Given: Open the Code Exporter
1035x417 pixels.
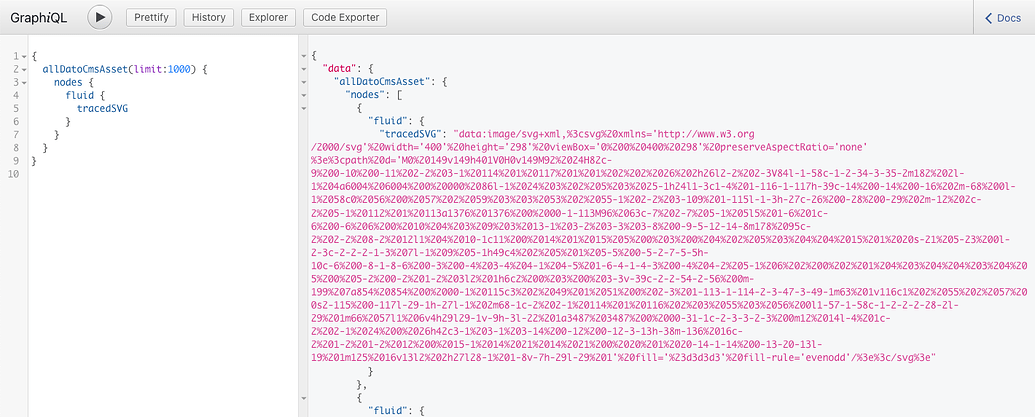Looking at the screenshot, I should 345,18.
